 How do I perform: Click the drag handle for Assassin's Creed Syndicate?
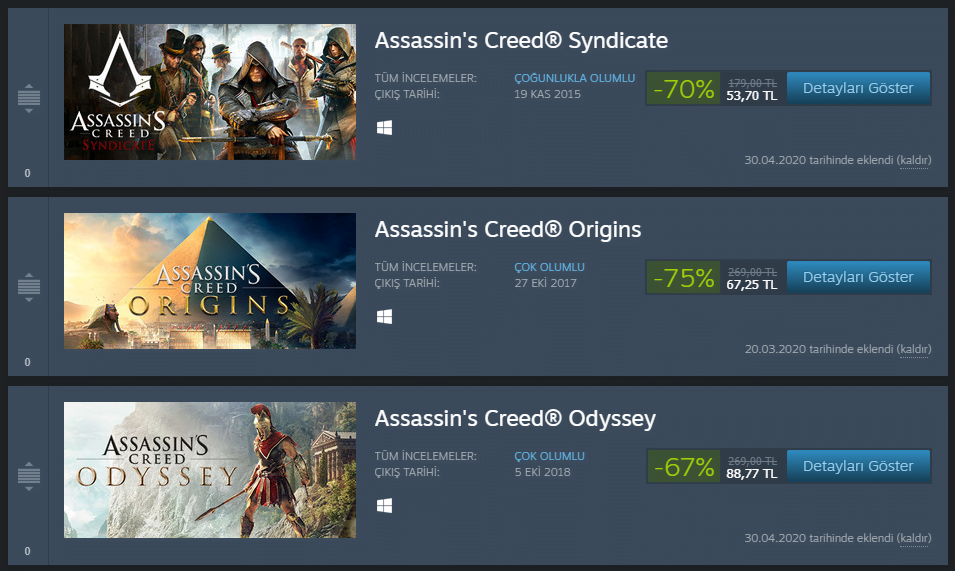[x=28, y=98]
